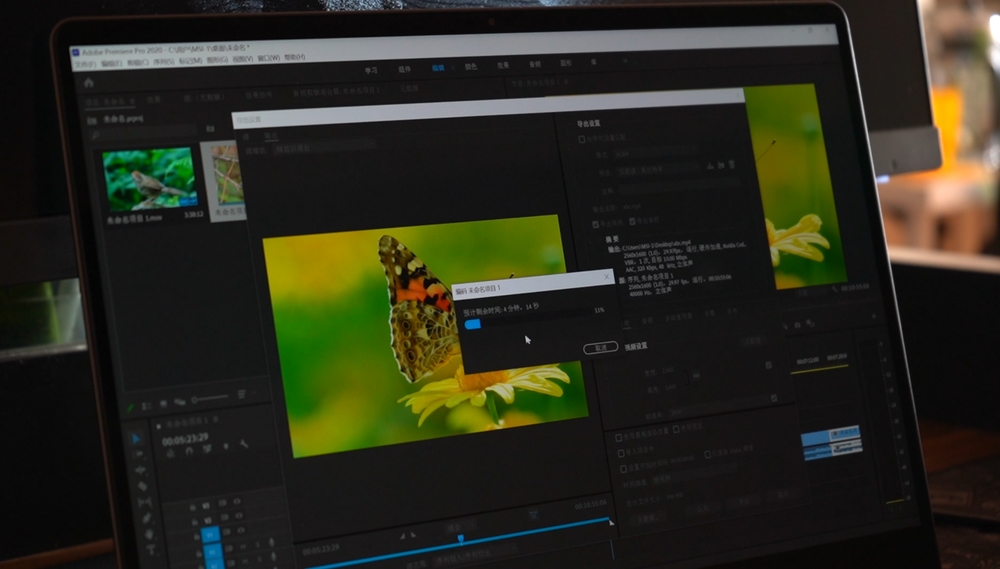Select the 输出 tab in export dialog
The image size is (1000, 569).
(x=271, y=136)
